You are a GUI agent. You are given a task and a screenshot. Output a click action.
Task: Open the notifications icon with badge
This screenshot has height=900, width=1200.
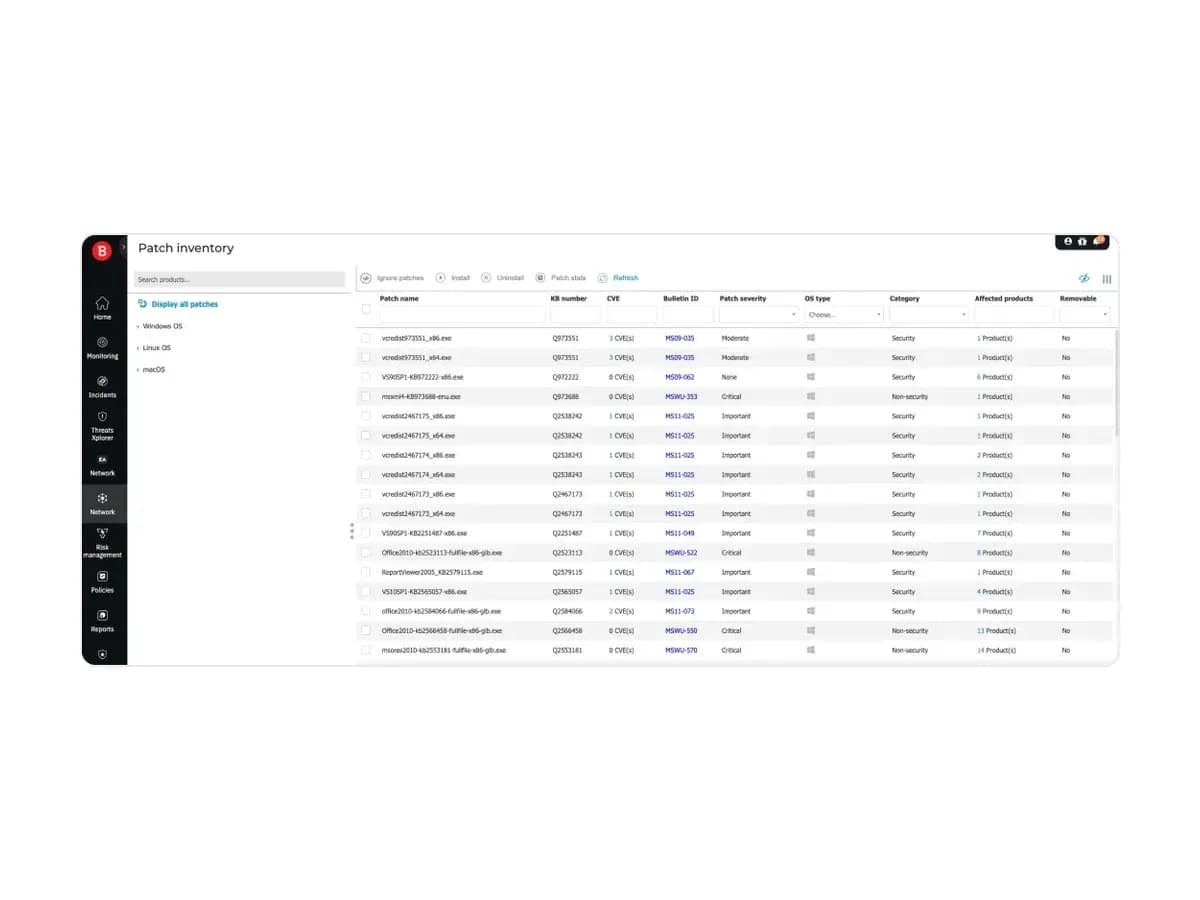point(1098,241)
